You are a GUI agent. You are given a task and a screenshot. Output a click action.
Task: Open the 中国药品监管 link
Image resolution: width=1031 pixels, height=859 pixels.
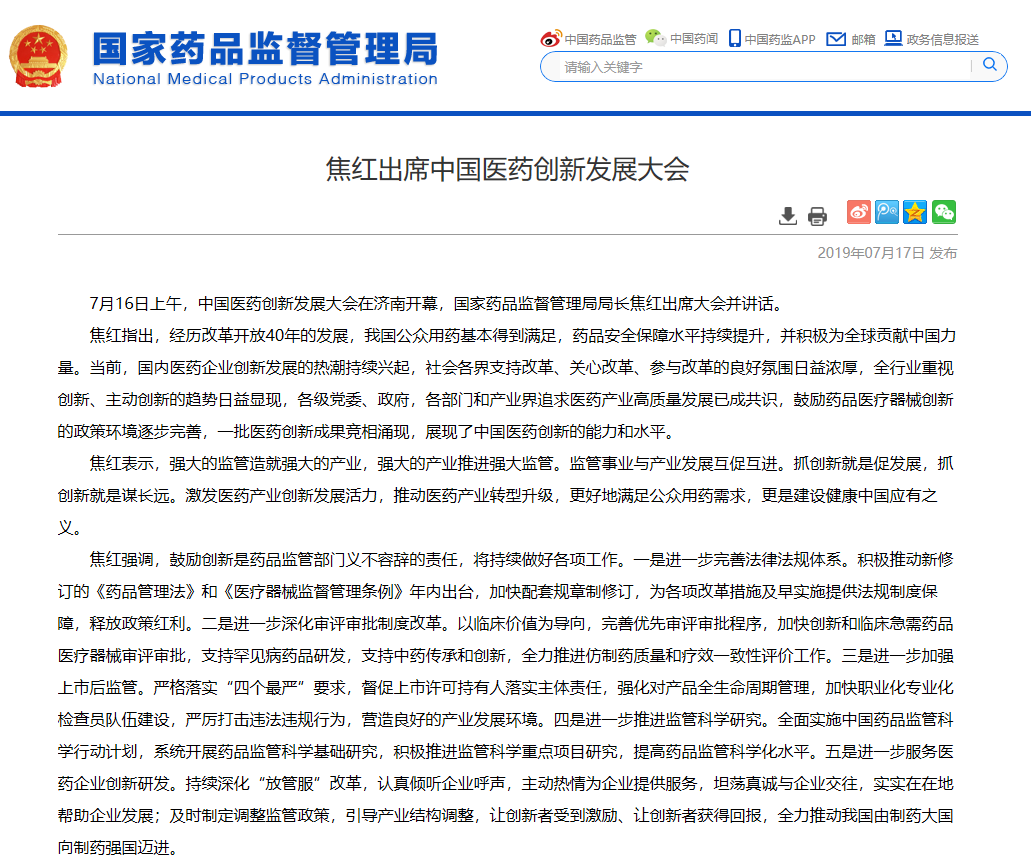tap(600, 40)
